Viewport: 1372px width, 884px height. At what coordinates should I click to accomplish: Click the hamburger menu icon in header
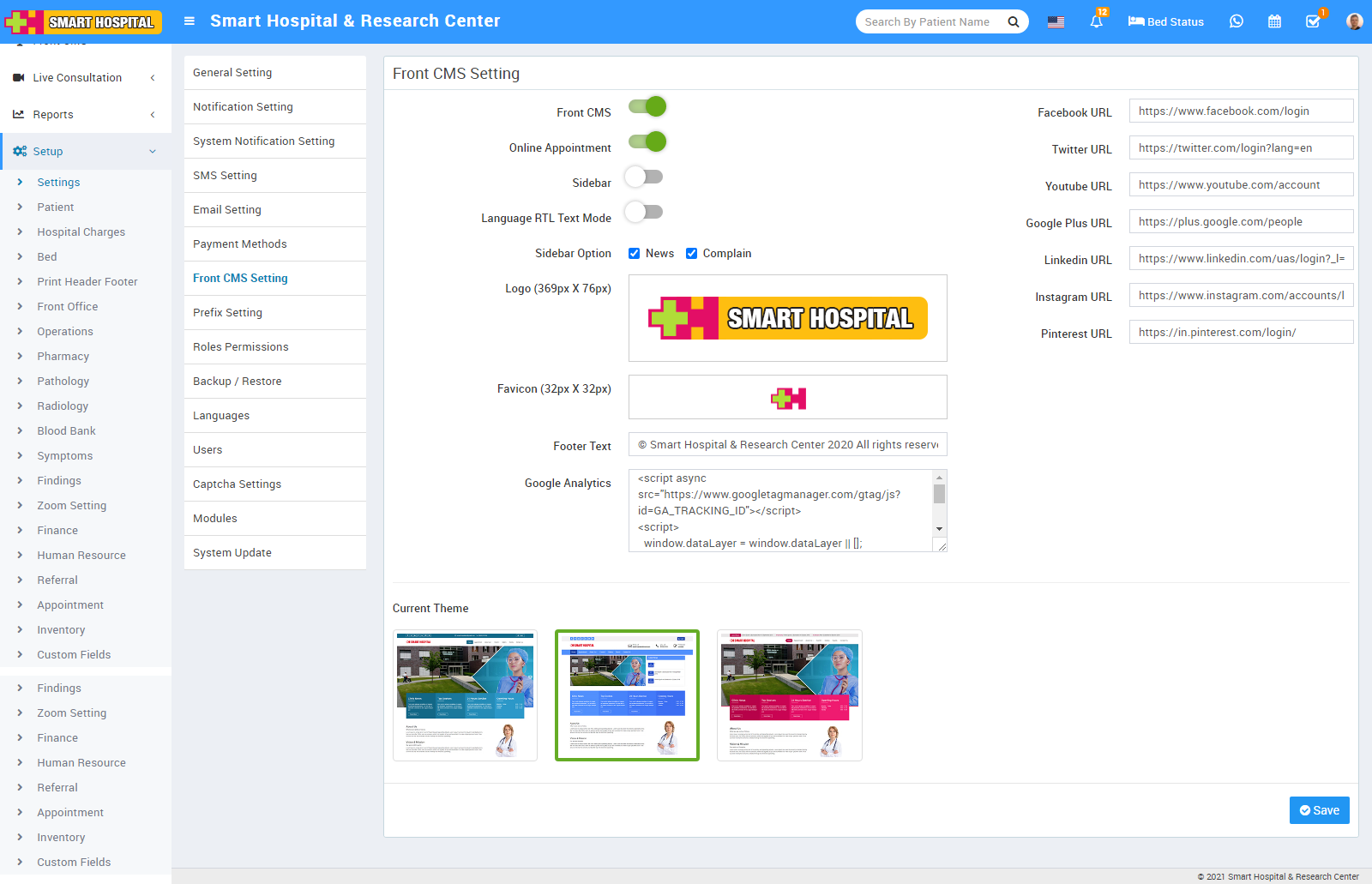click(190, 21)
